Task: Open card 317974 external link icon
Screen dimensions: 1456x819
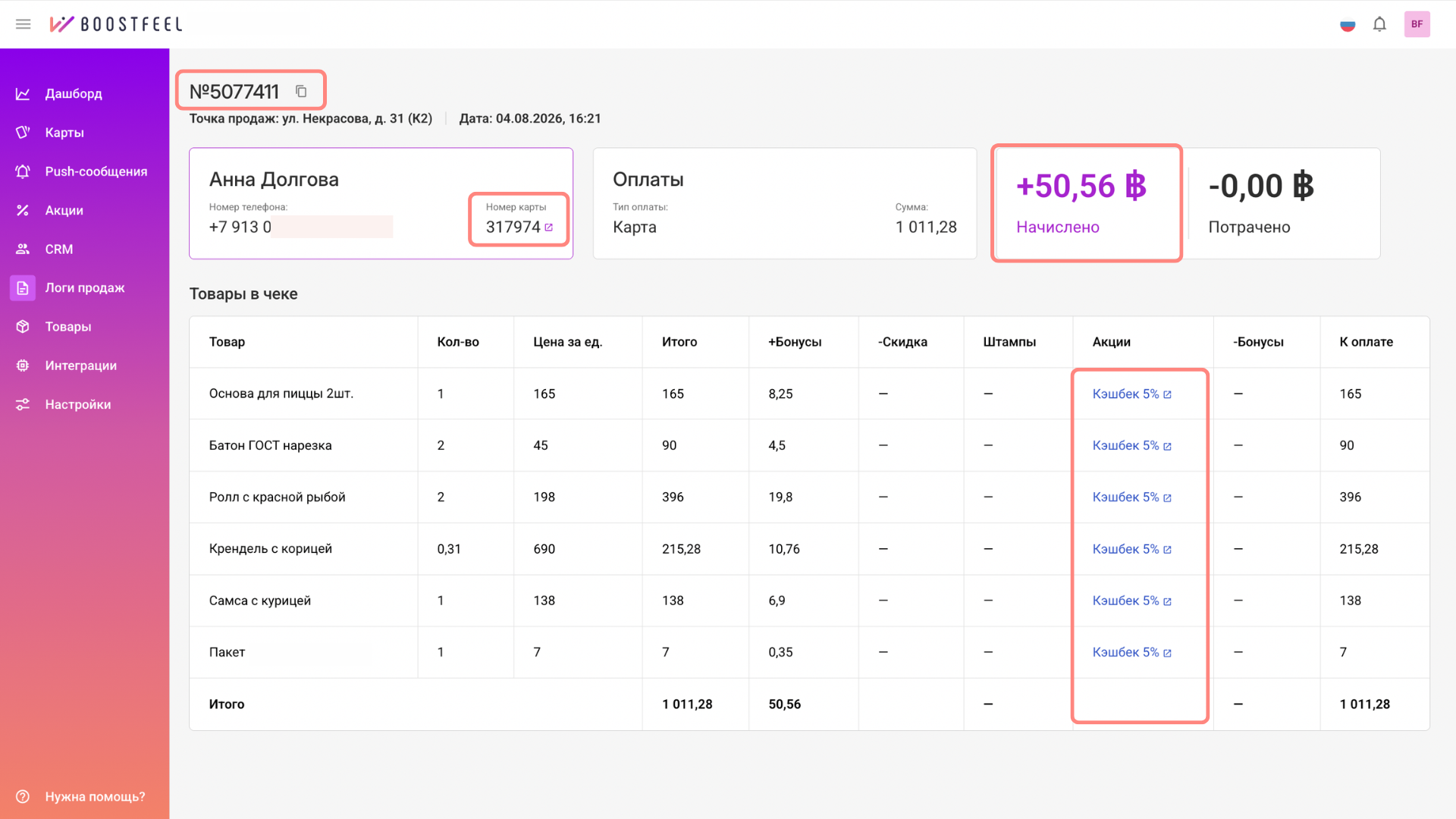Action: [549, 227]
